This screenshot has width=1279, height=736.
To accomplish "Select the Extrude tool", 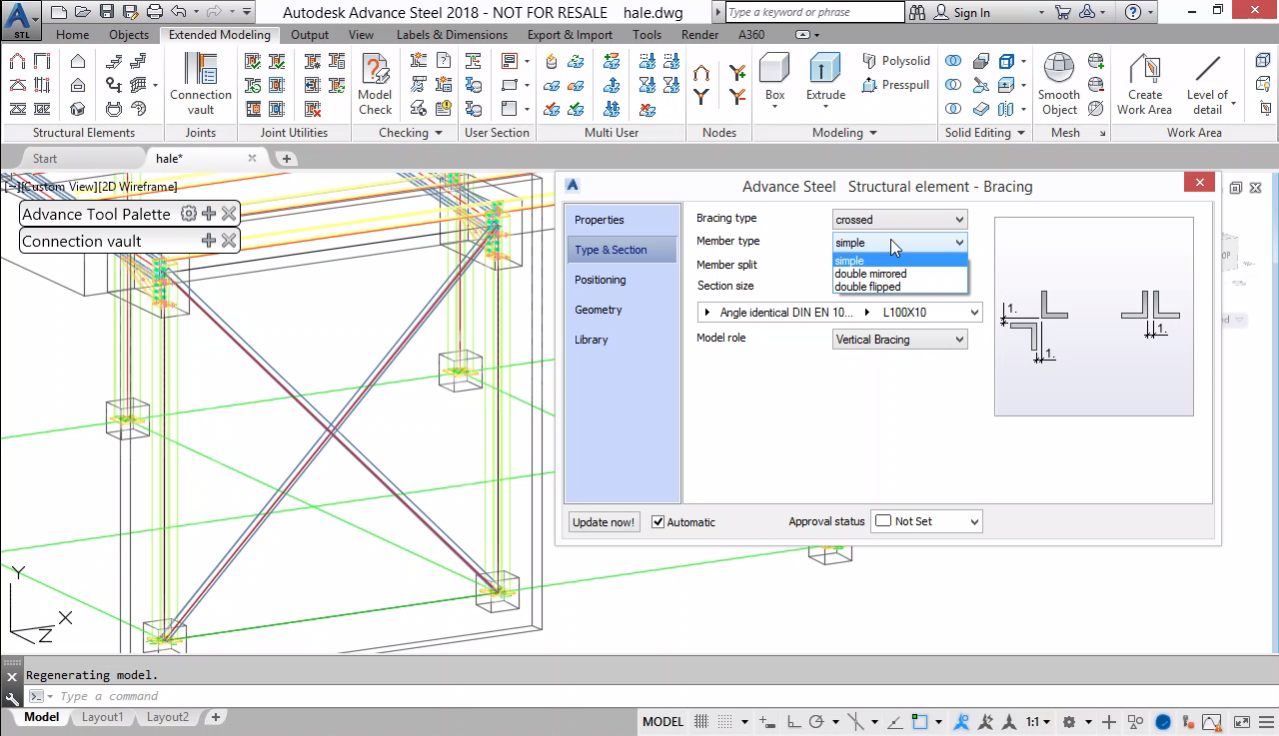I will coord(825,80).
